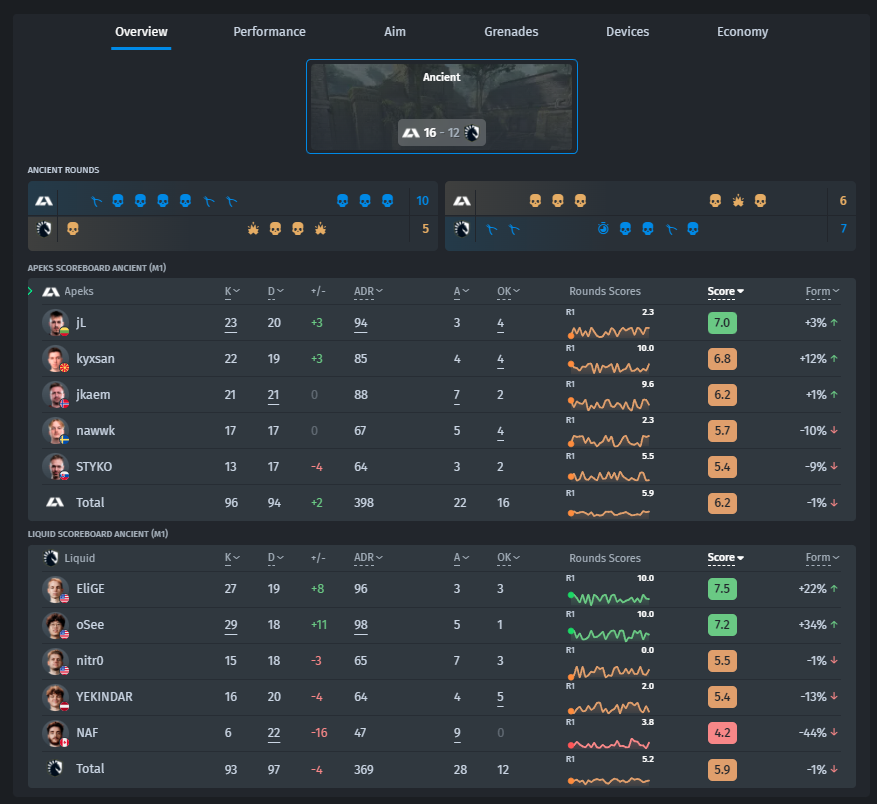Expand the green chevron beside Apeks
Viewport: 877px width, 804px height.
30,291
